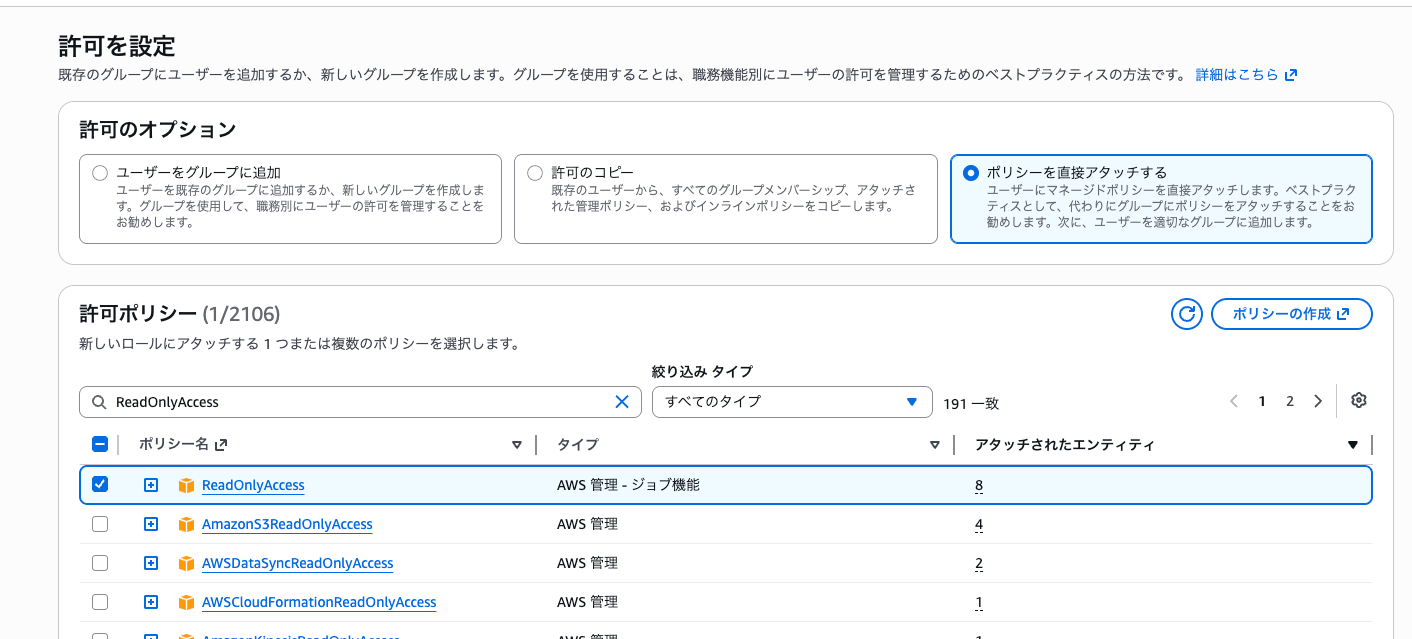The image size is (1412, 639).
Task: Expand the AWSCloudFormationReadOnlyAccess row details
Action: tap(151, 602)
